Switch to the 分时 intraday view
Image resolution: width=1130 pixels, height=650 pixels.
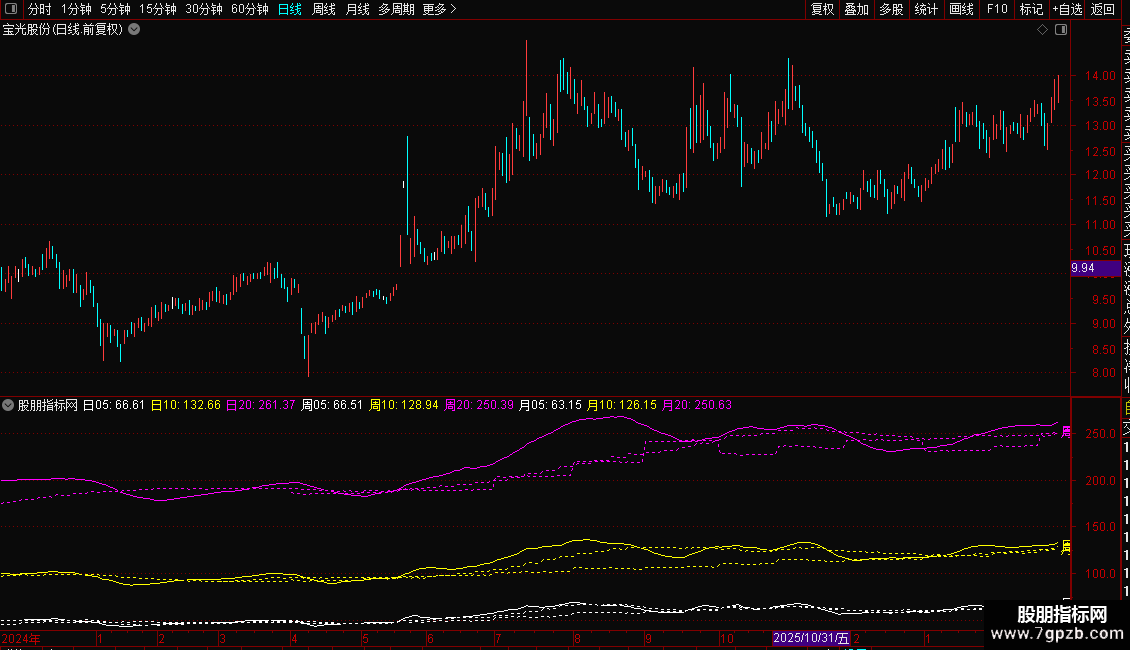point(39,9)
